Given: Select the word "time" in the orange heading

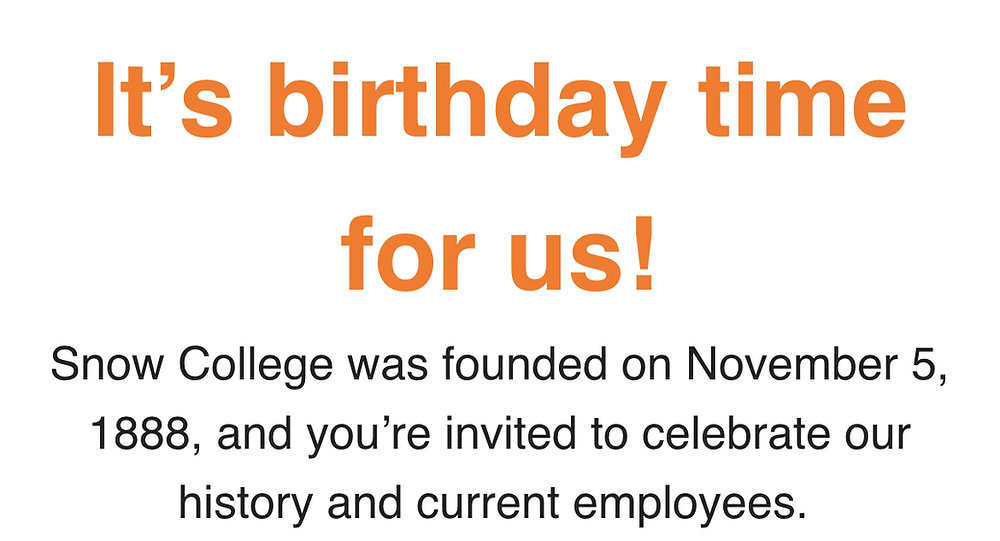Looking at the screenshot, I should click(x=802, y=99).
